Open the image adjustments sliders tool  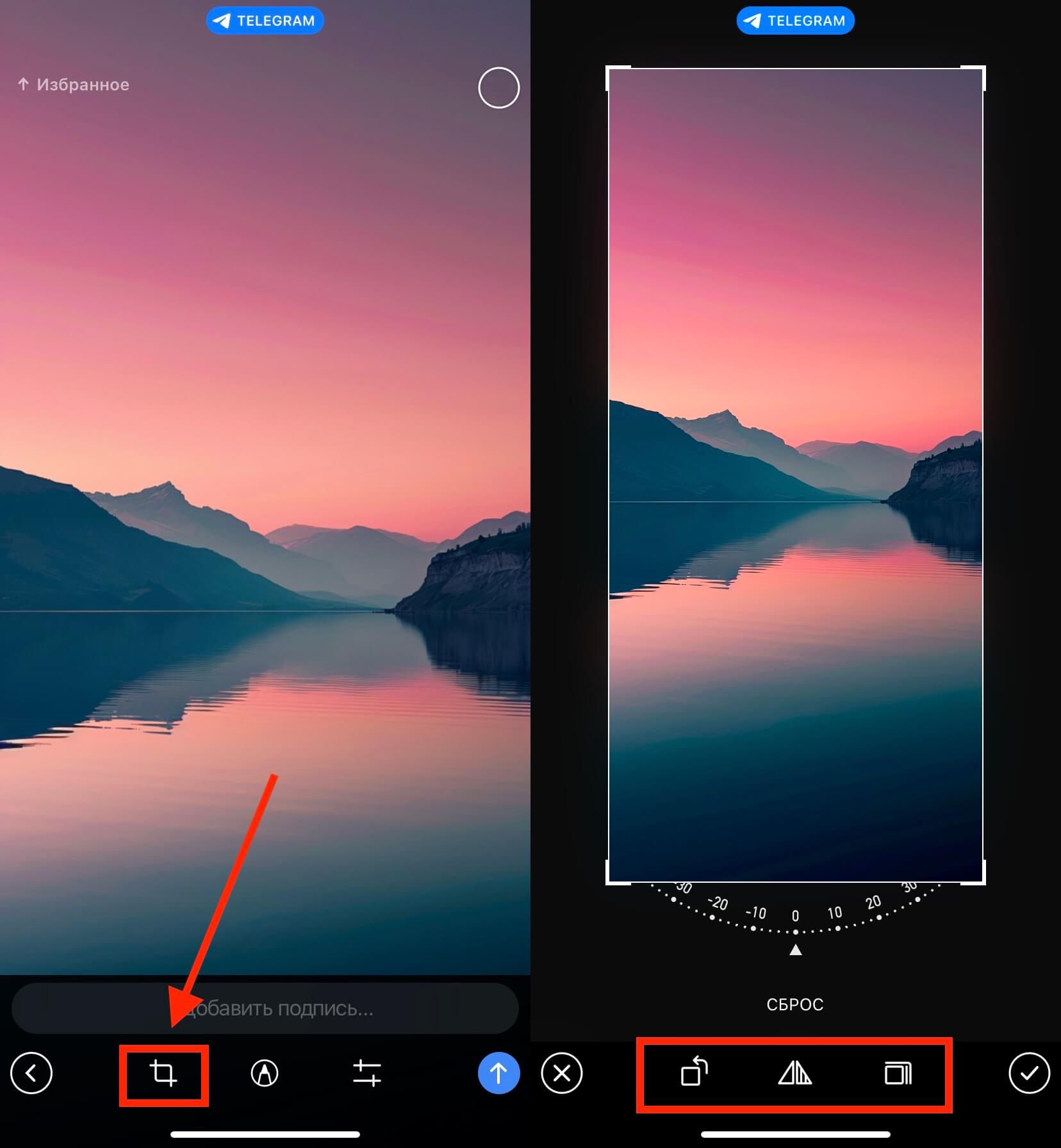(x=366, y=1073)
